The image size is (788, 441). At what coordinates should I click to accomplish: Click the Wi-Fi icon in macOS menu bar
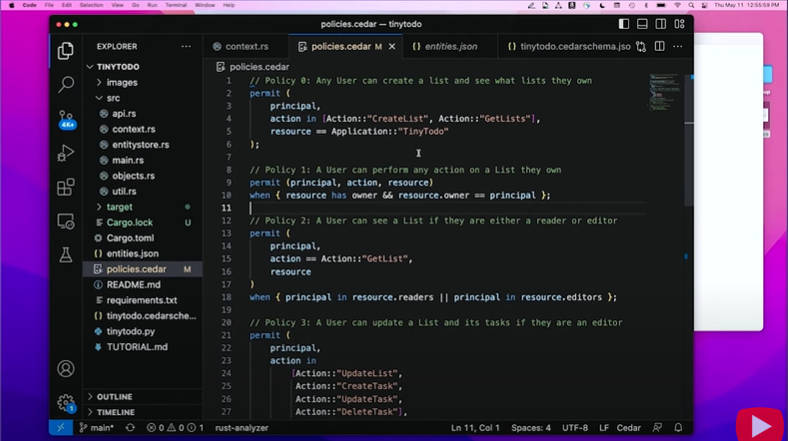[x=677, y=5]
